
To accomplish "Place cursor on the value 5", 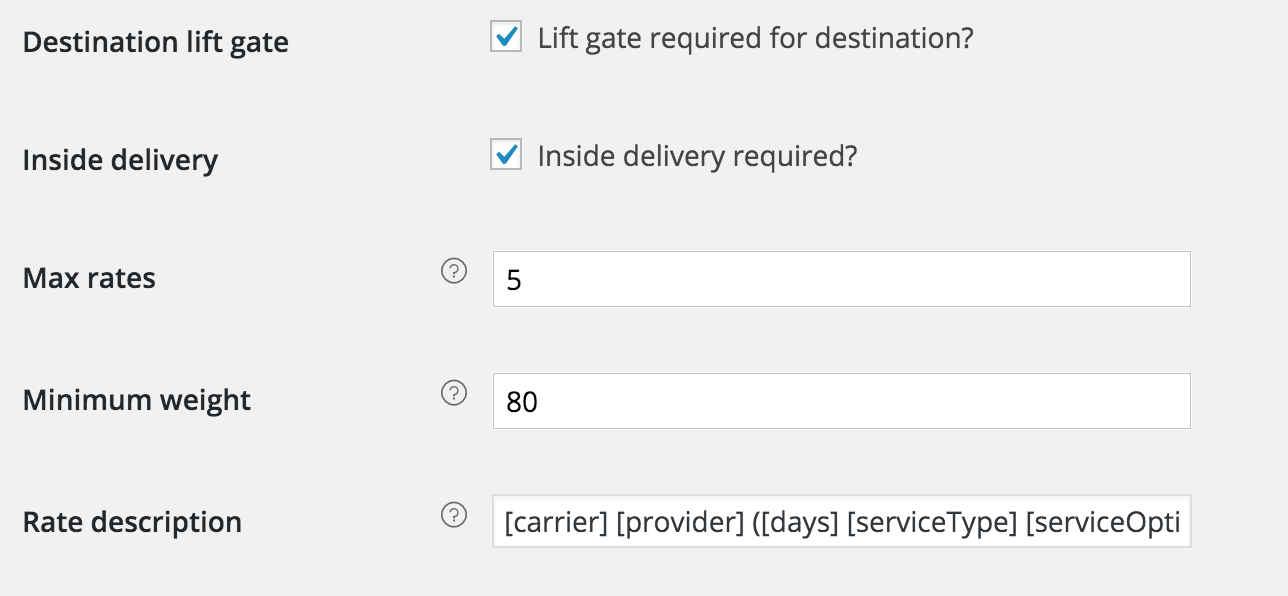I will point(514,280).
